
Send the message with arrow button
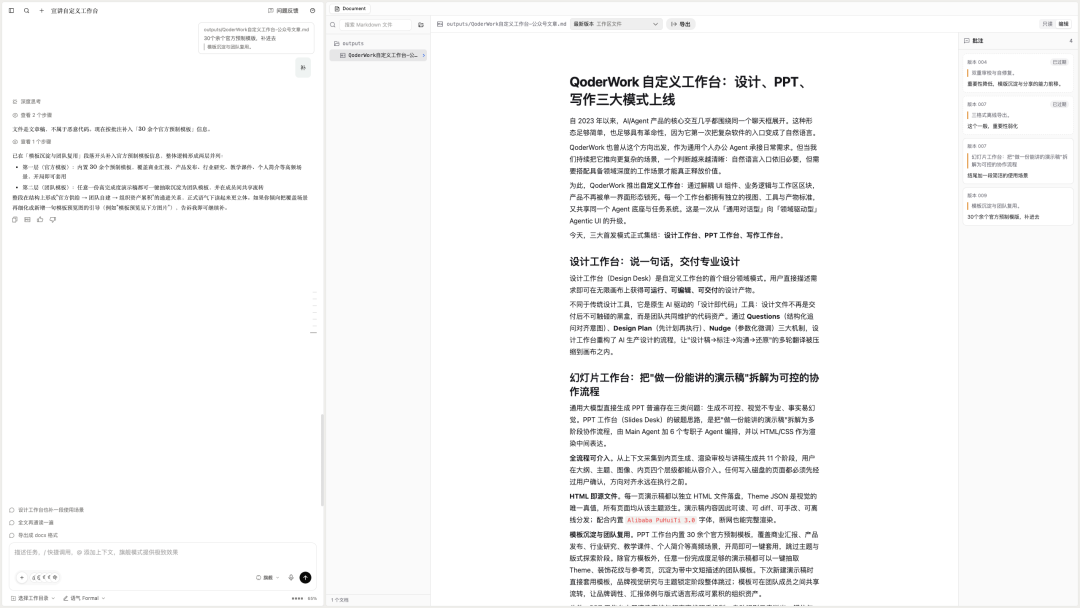tap(305, 578)
